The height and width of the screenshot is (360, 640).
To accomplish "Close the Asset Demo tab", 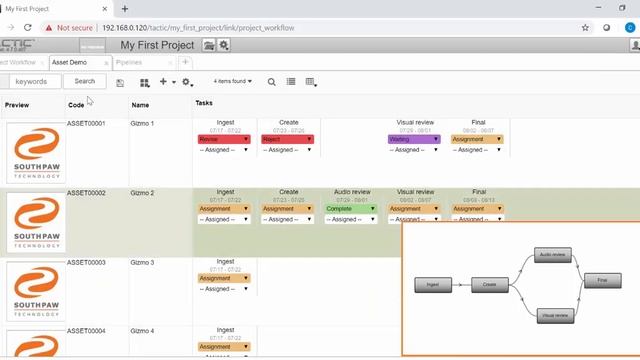I will (x=106, y=63).
